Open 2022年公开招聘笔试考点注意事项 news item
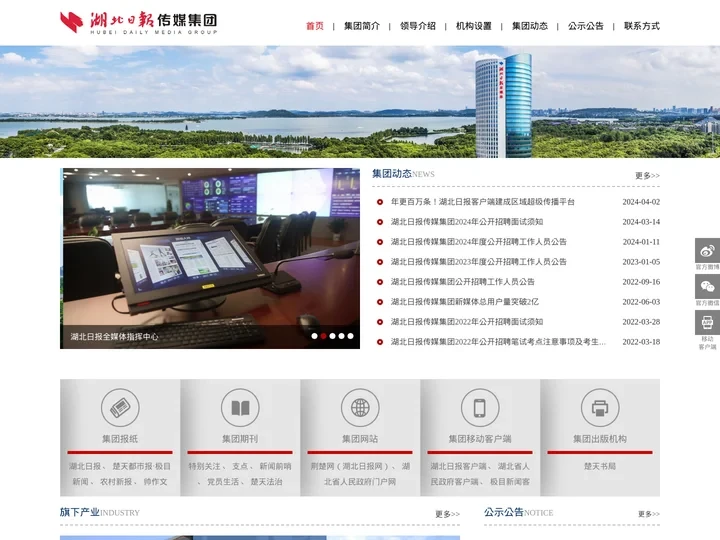This screenshot has height=540, width=720. click(498, 342)
